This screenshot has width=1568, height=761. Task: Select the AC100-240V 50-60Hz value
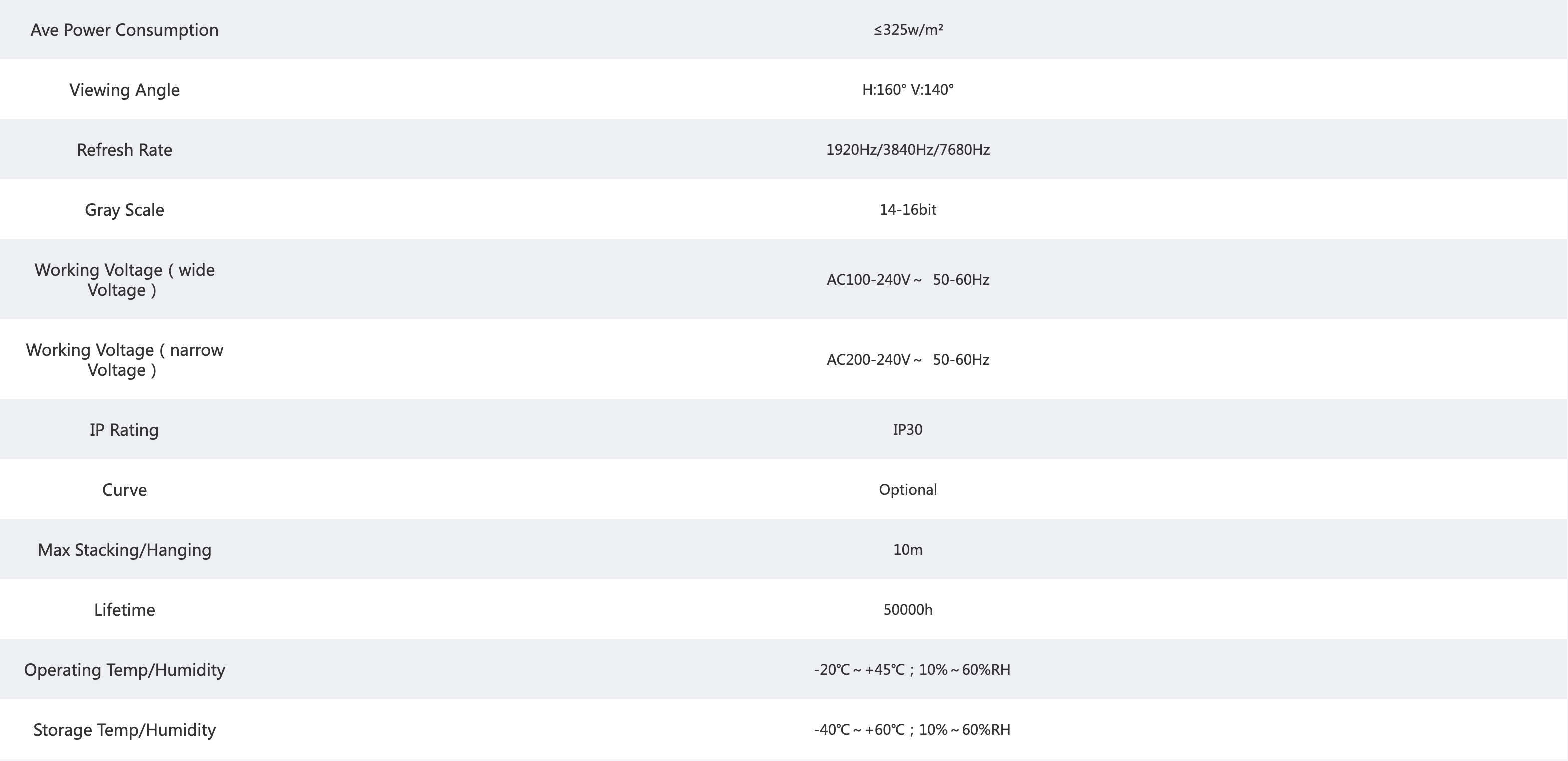tap(908, 280)
